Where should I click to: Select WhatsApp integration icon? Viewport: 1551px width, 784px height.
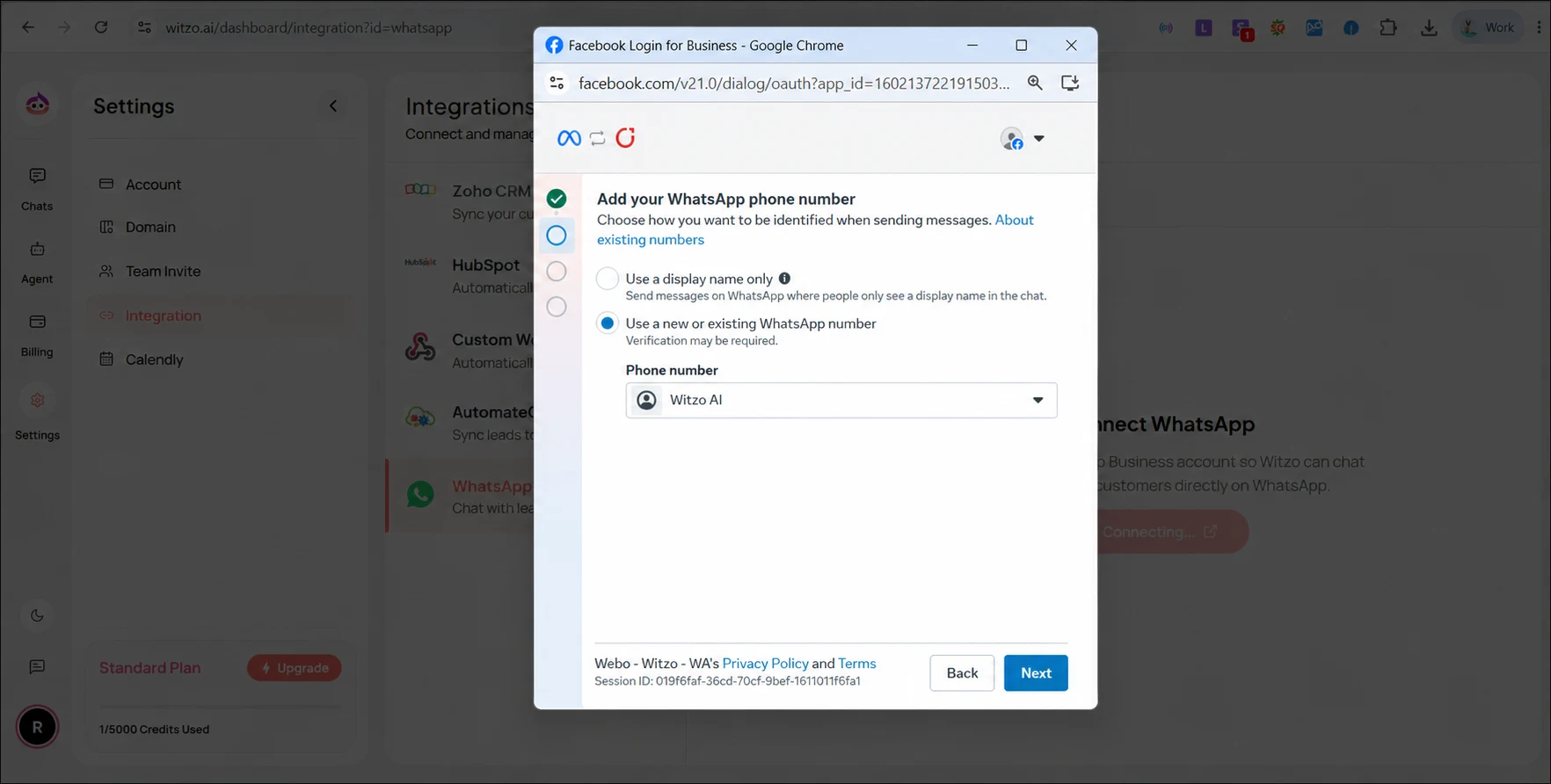tap(420, 495)
